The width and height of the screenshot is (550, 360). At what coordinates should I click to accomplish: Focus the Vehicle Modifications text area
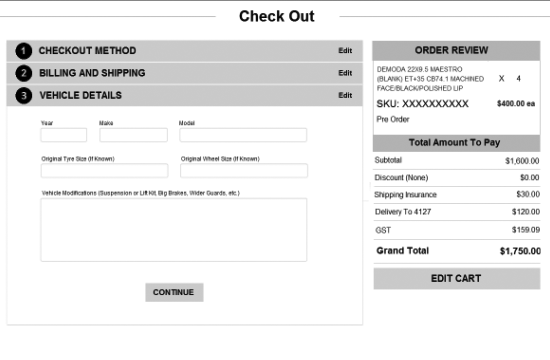tap(174, 230)
